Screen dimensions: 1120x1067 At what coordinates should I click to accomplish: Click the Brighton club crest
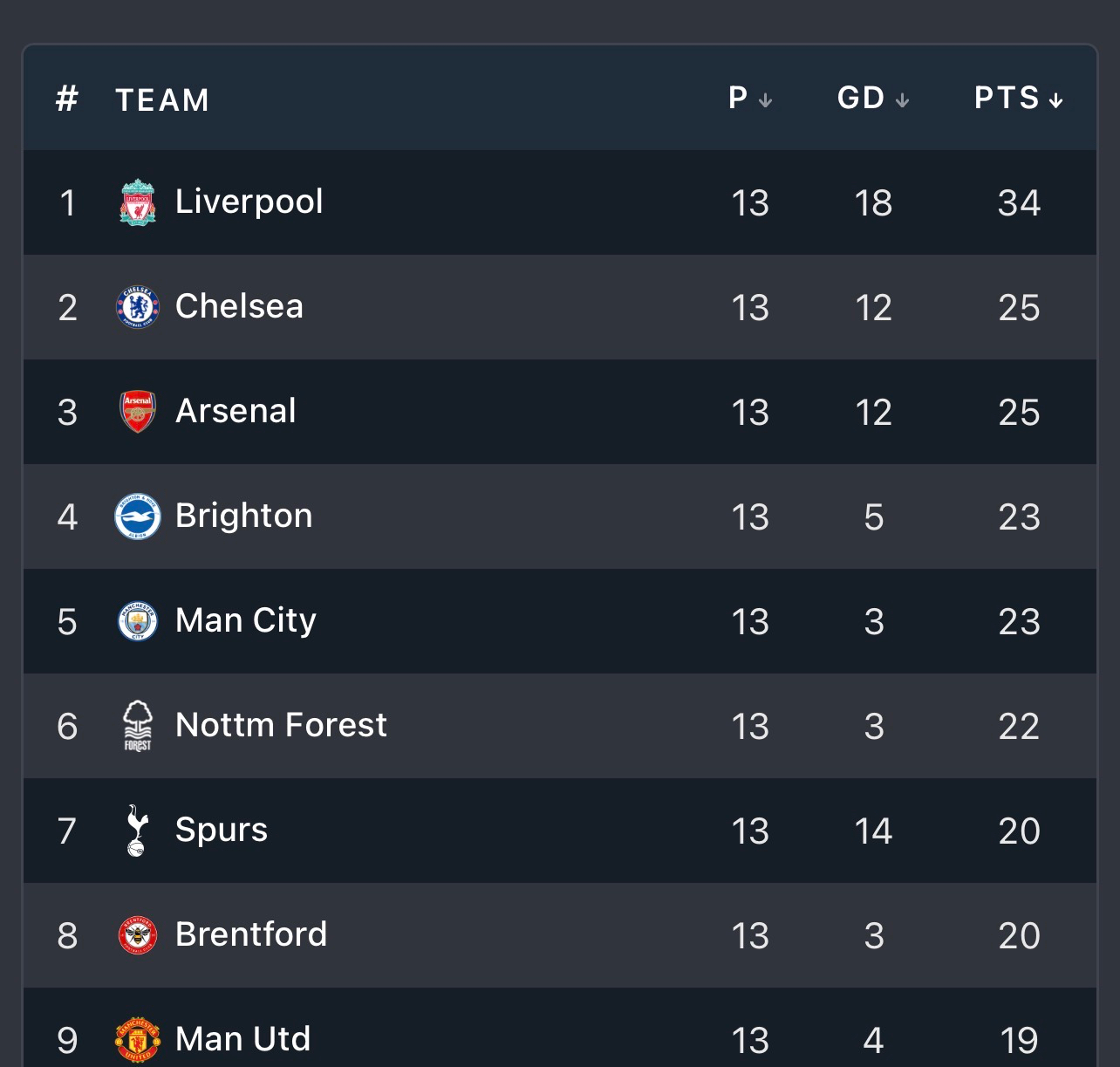[x=138, y=516]
